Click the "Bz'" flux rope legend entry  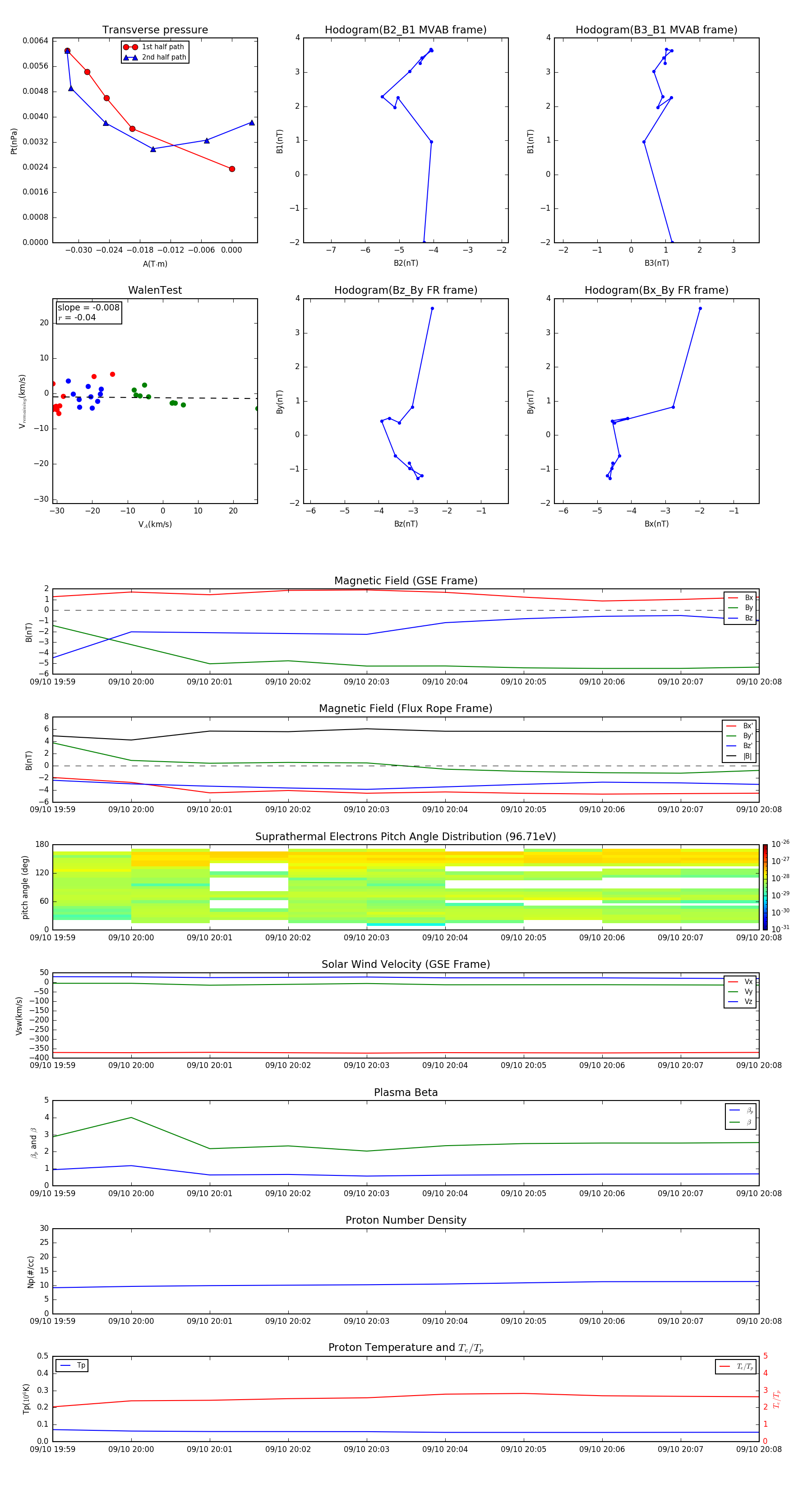coord(739,746)
